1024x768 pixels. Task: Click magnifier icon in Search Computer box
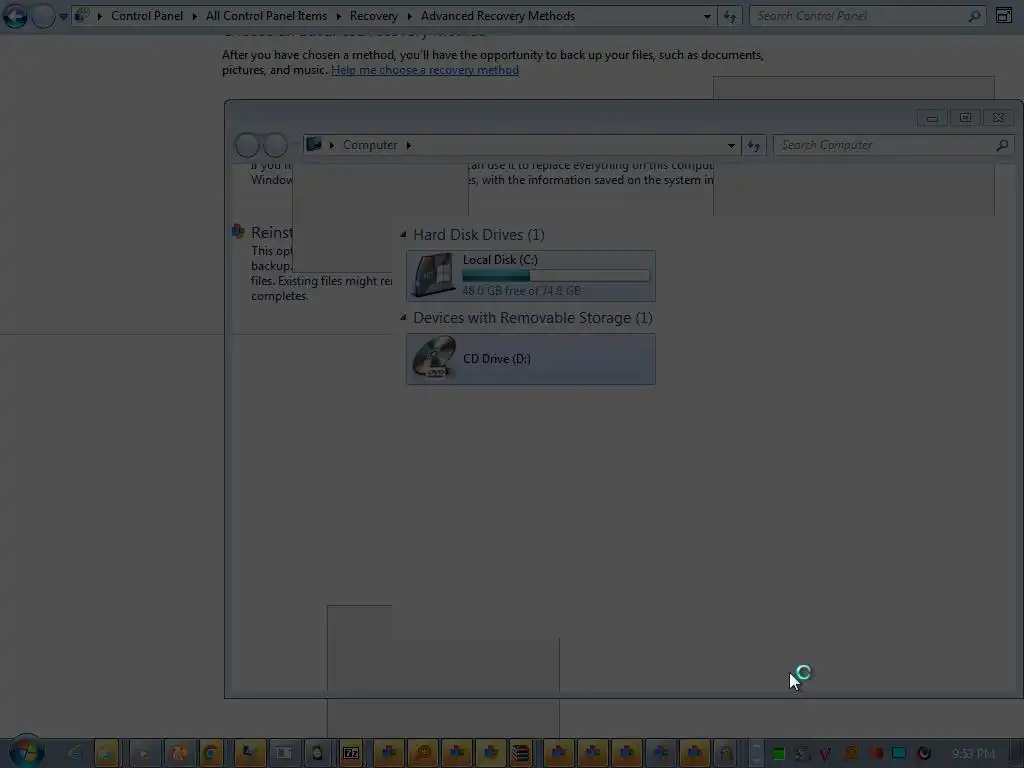(x=1002, y=145)
